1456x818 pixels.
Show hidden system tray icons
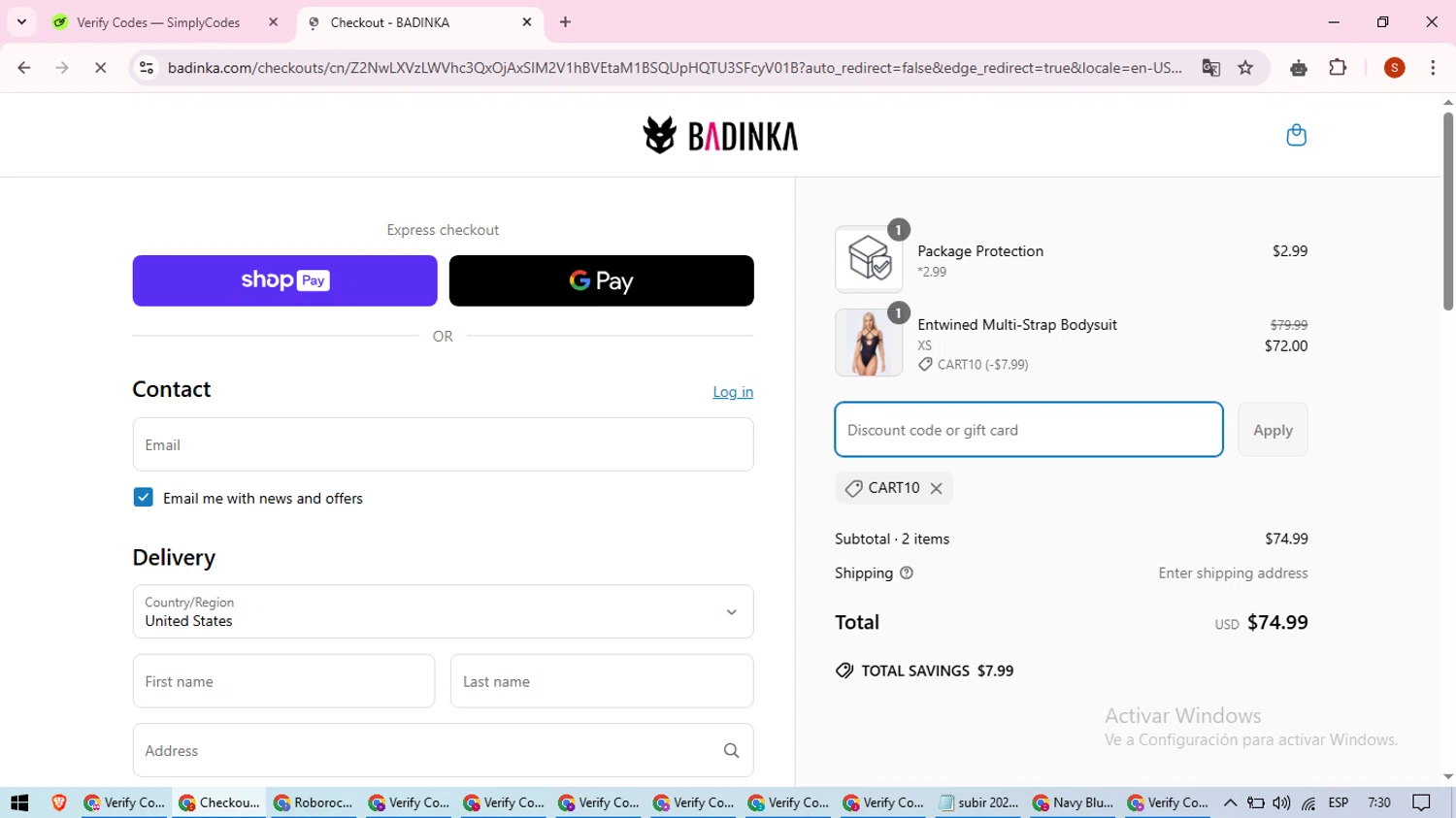[x=1230, y=802]
